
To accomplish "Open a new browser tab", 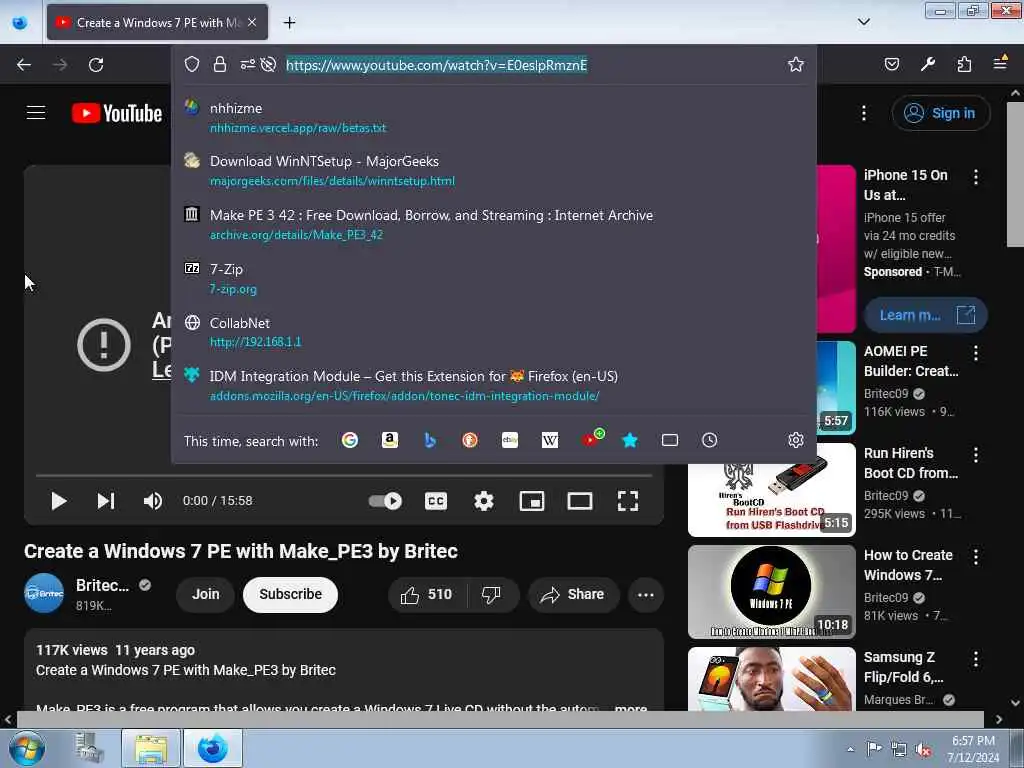I will [289, 23].
